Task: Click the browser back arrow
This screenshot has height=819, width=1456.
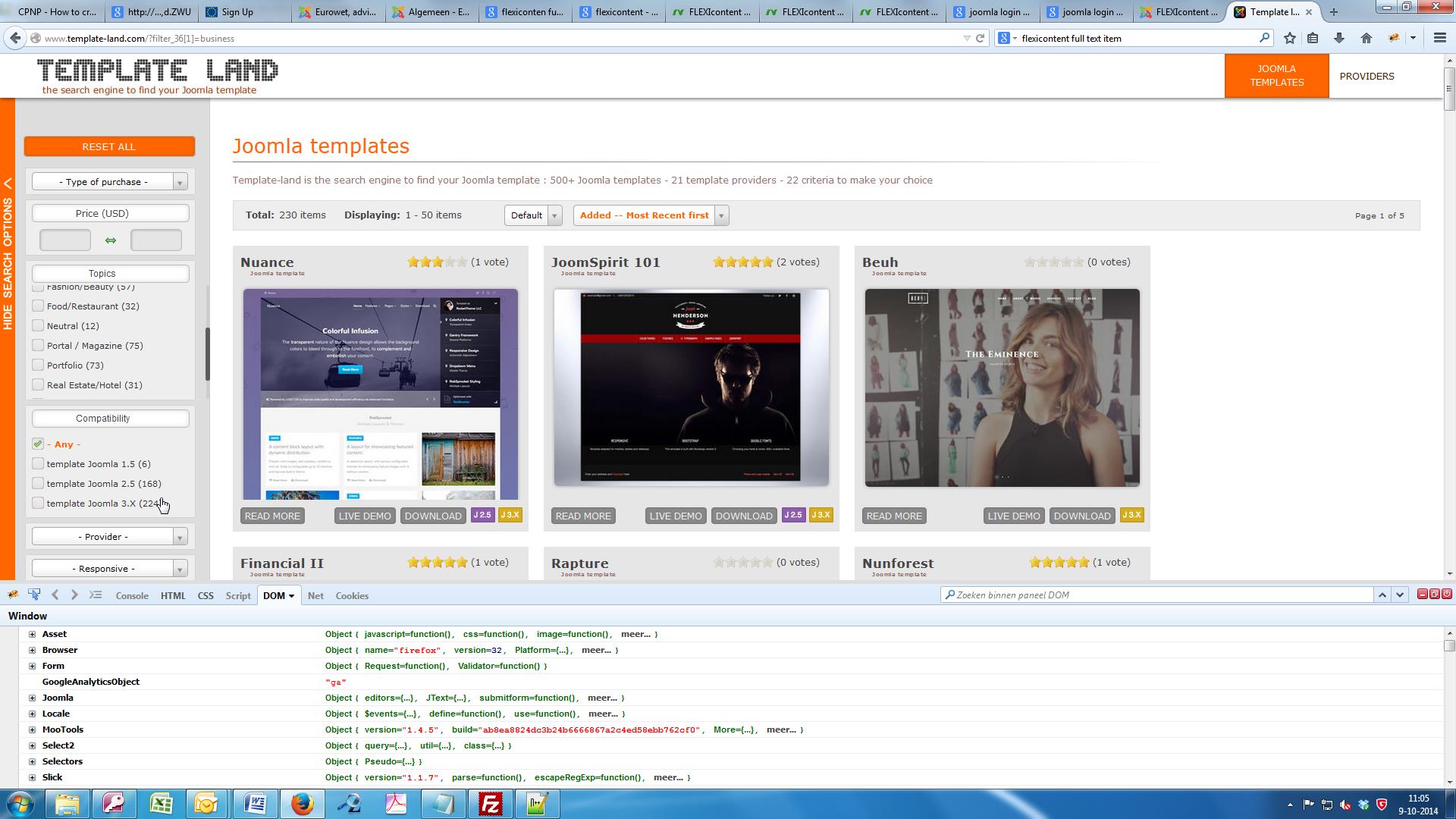Action: [15, 38]
